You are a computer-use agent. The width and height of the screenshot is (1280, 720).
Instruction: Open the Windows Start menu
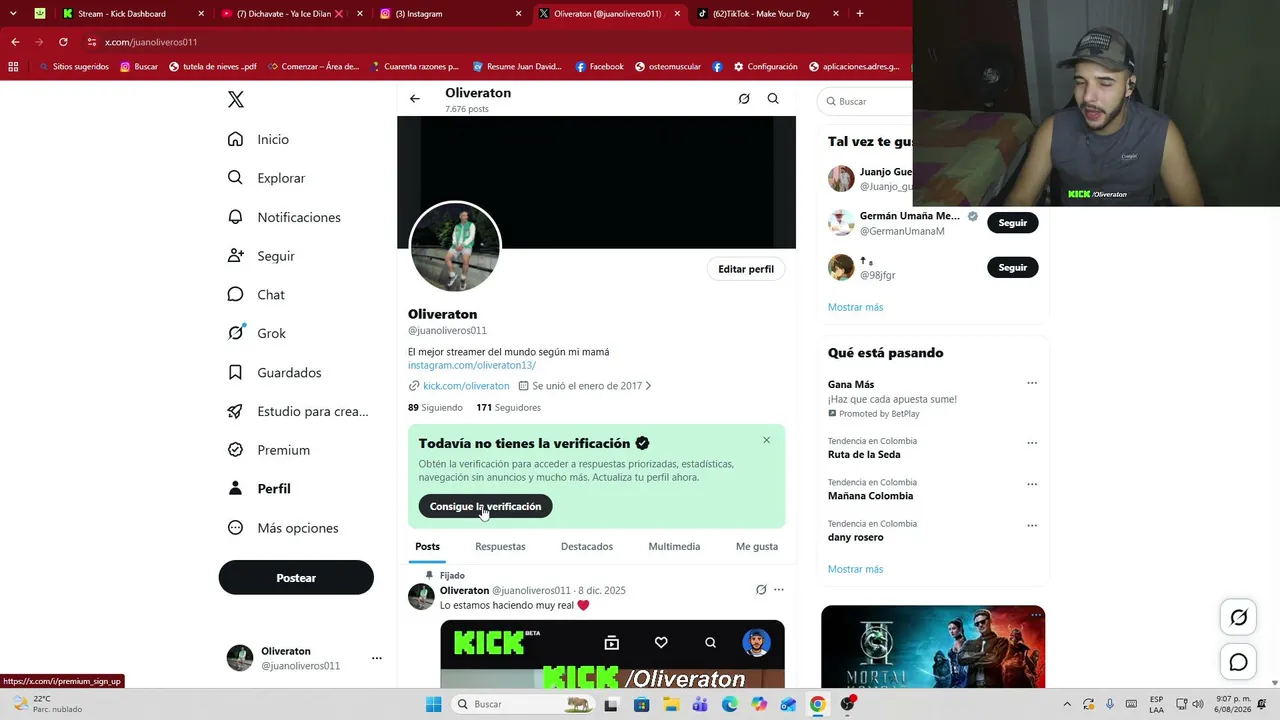[x=433, y=704]
